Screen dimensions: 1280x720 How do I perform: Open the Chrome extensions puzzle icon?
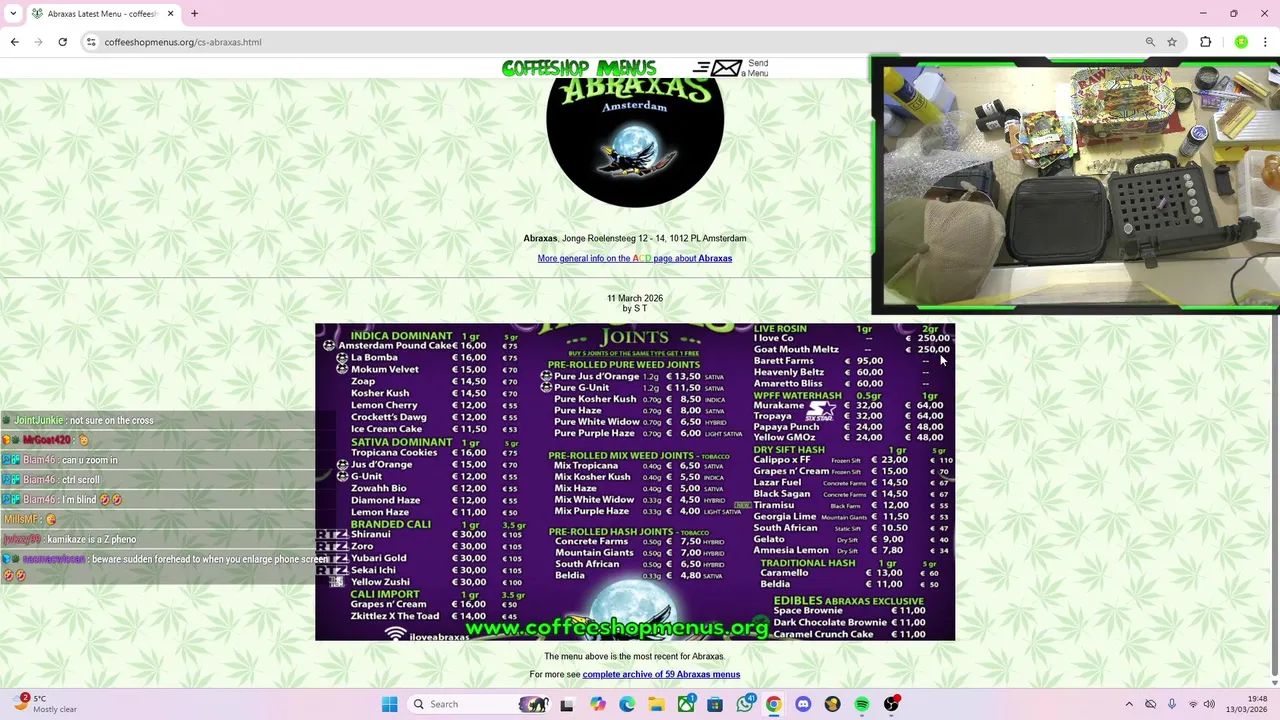1205,42
